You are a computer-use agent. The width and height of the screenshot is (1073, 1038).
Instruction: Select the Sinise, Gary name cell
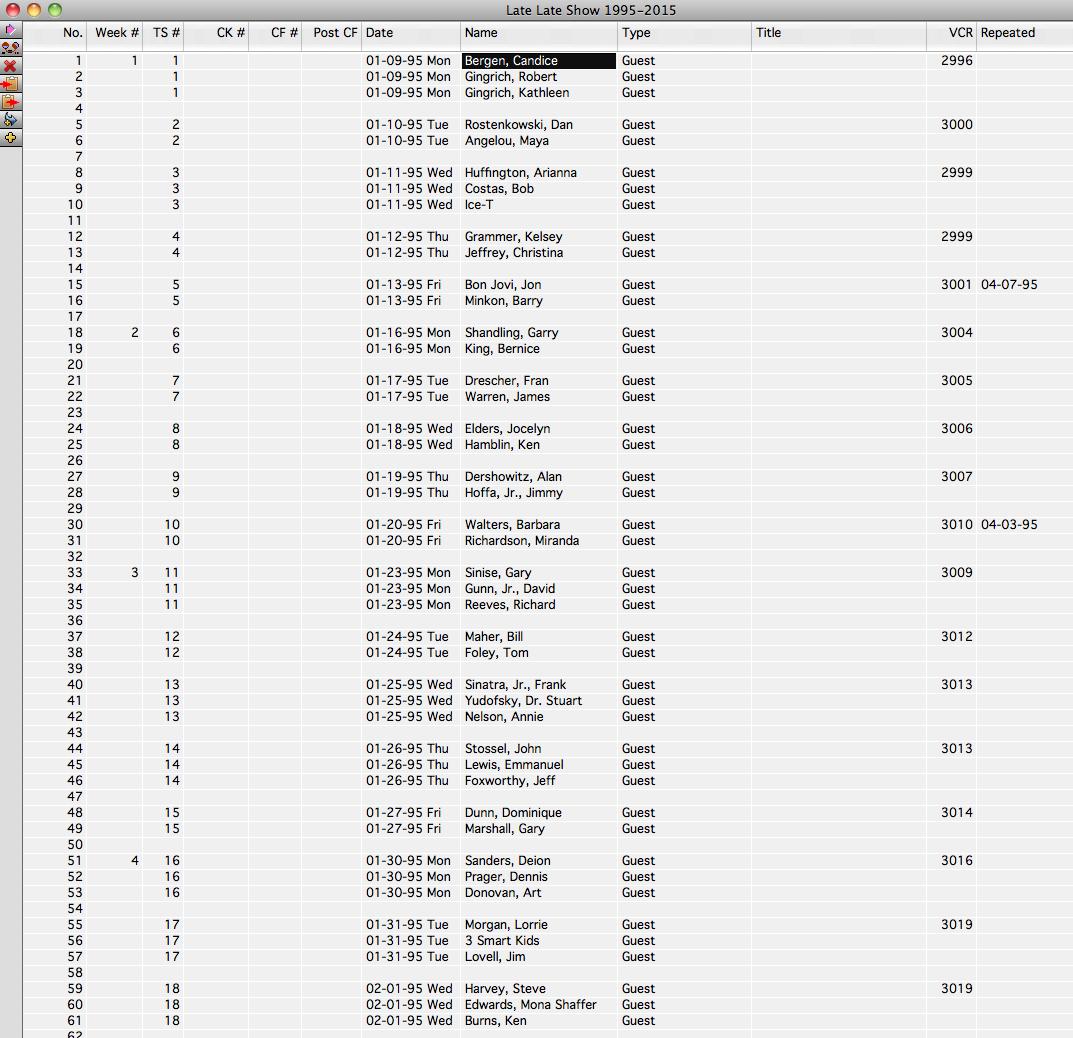(539, 573)
